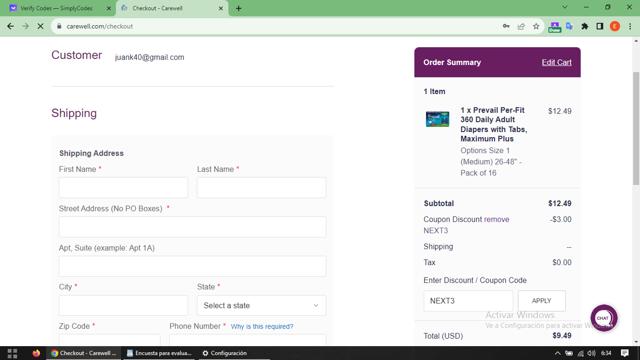The image size is (640, 360).
Task: Open the Windows Start menu
Action: (x=12, y=353)
